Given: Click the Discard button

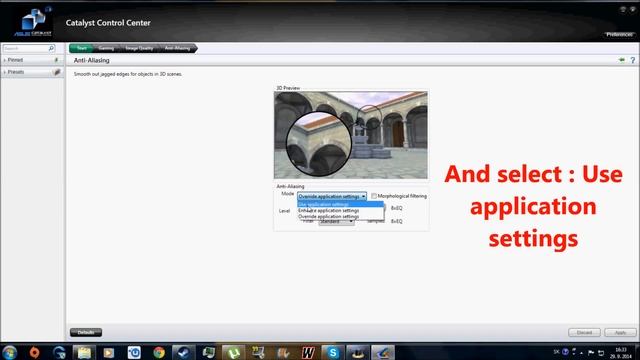Looking at the screenshot, I should tap(584, 332).
